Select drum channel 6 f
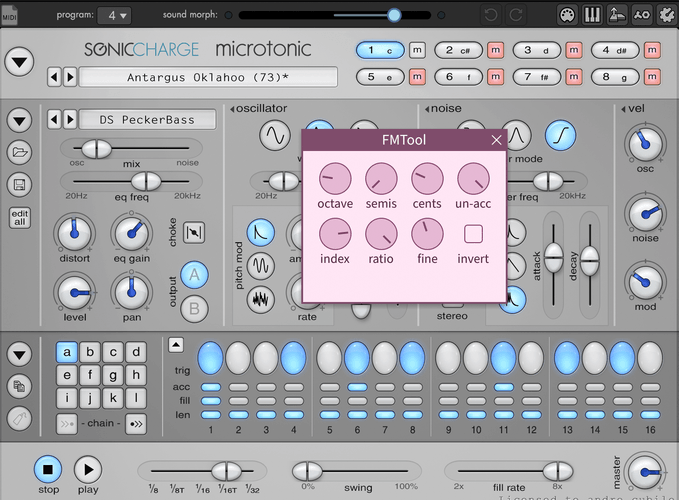Image resolution: width=679 pixels, height=500 pixels. [459, 77]
